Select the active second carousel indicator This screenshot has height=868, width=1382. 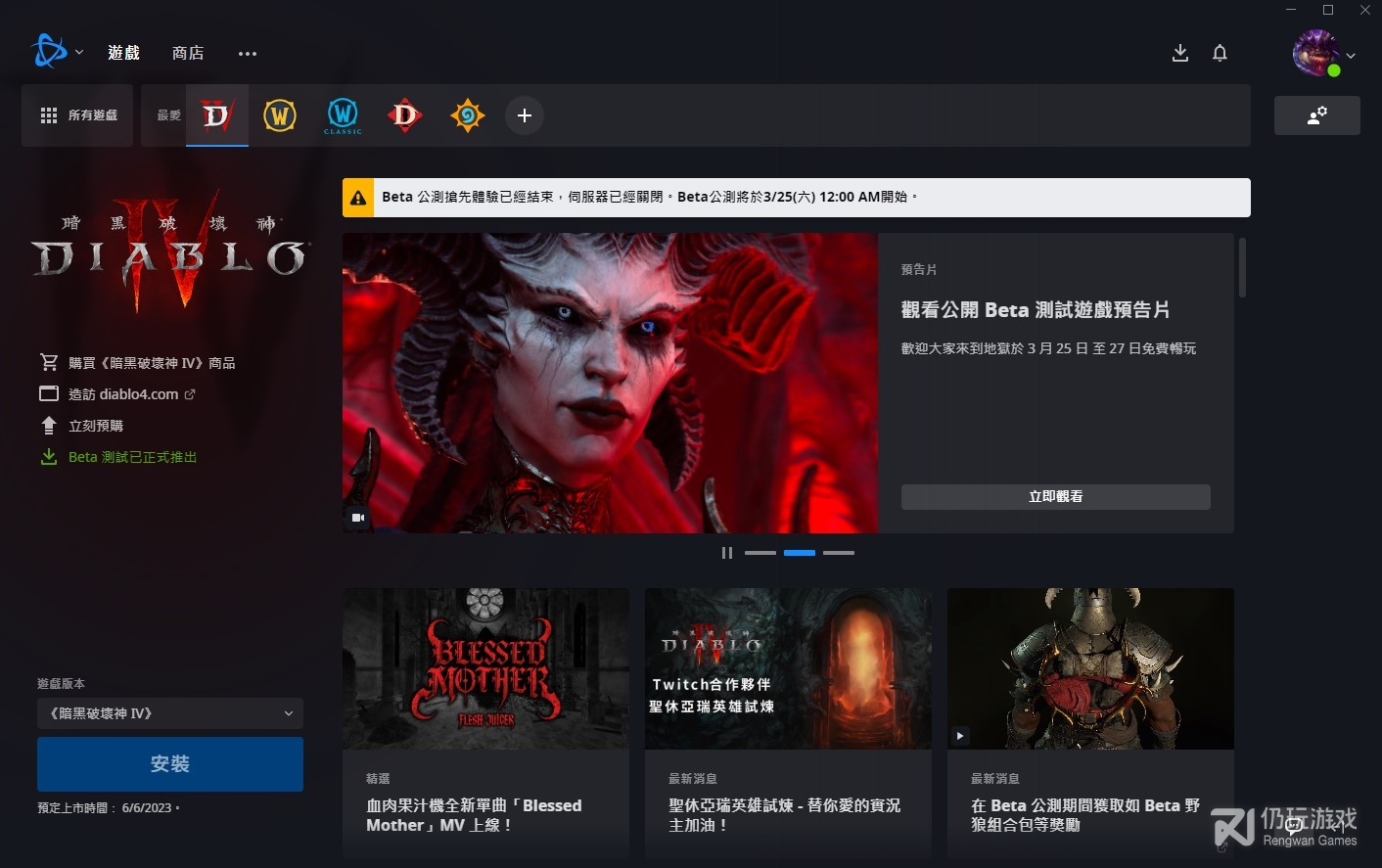(800, 553)
